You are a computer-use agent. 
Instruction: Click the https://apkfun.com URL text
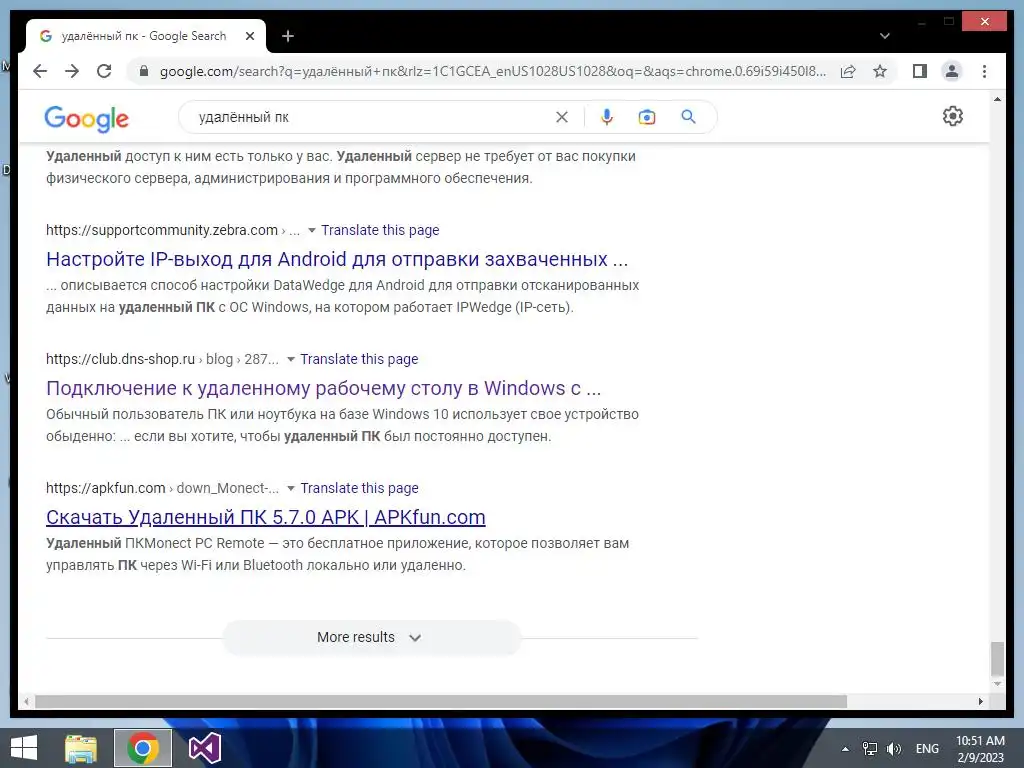pos(105,488)
